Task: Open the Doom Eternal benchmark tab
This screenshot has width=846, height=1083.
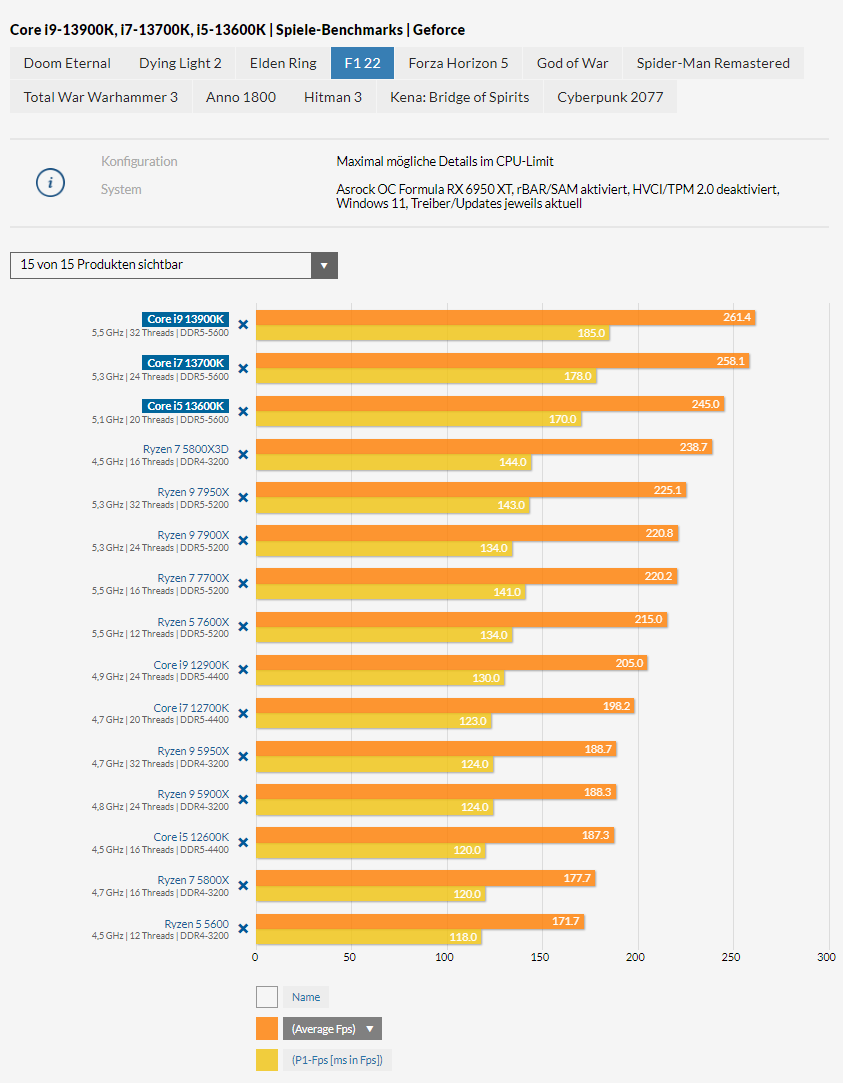Action: (67, 63)
